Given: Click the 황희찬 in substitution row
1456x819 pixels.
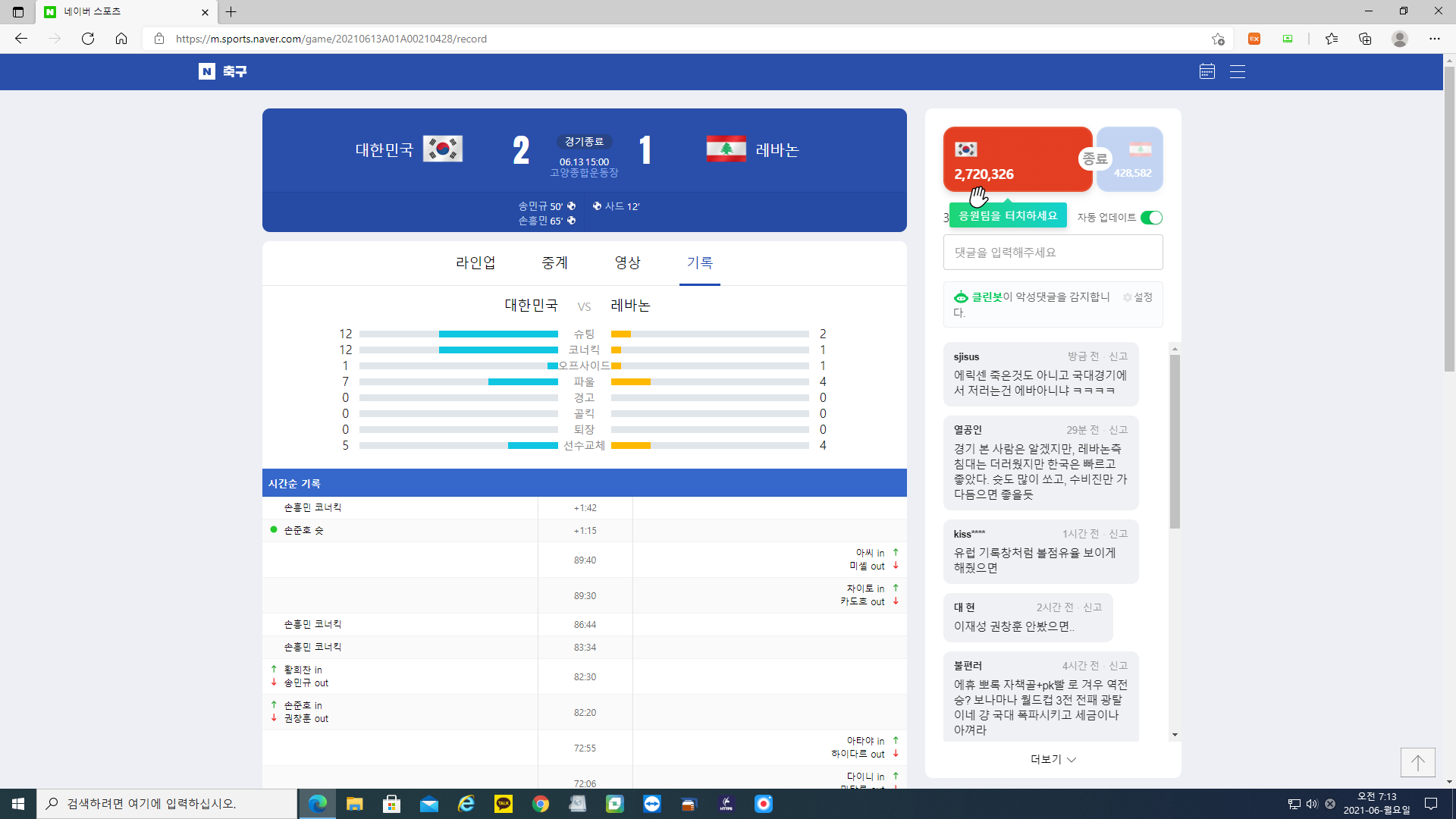Looking at the screenshot, I should (585, 676).
